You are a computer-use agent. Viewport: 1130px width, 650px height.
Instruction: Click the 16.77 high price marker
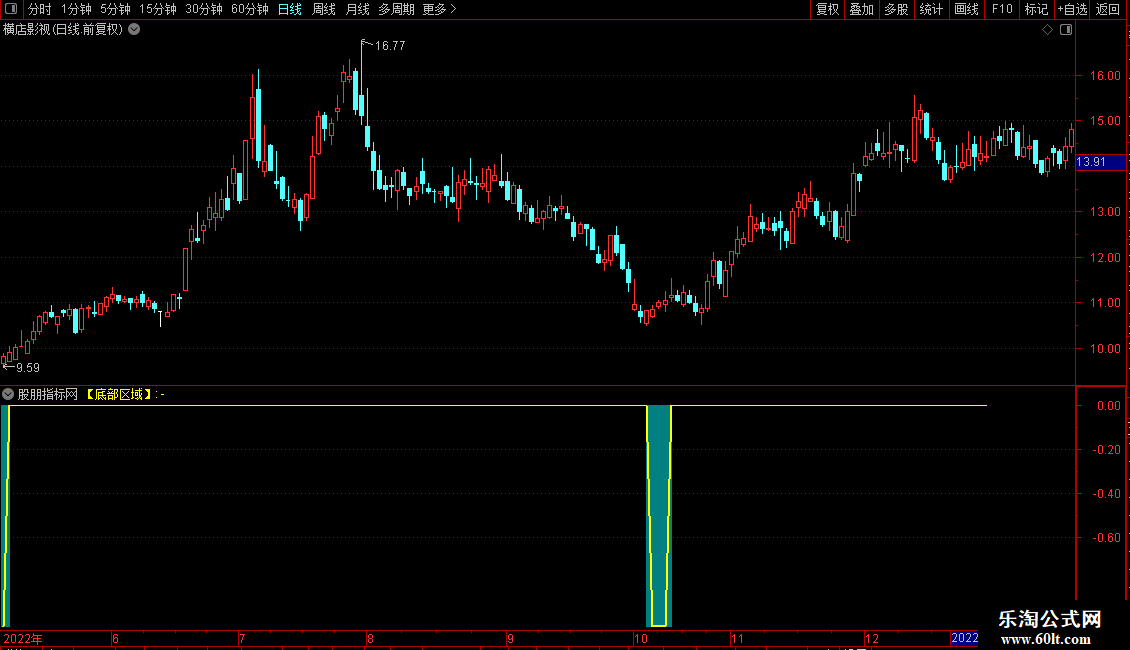(390, 45)
